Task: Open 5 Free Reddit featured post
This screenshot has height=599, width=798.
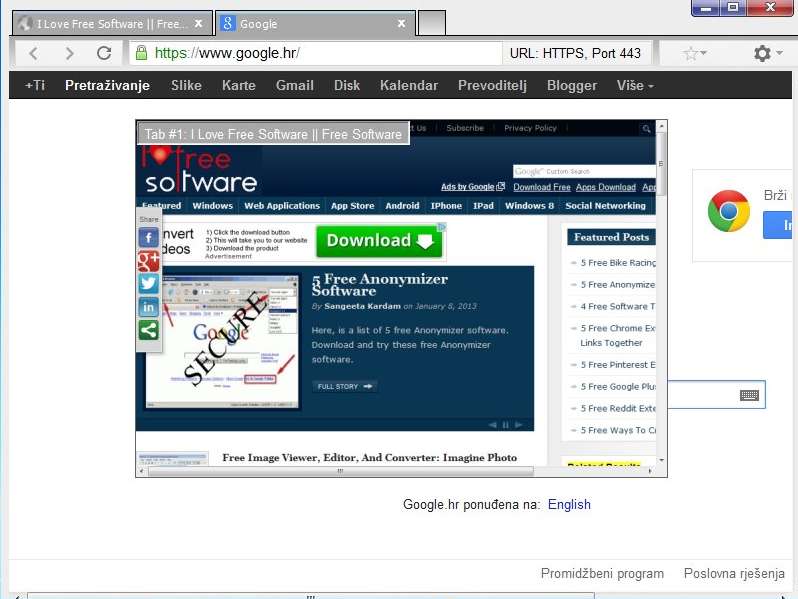Action: click(x=618, y=408)
